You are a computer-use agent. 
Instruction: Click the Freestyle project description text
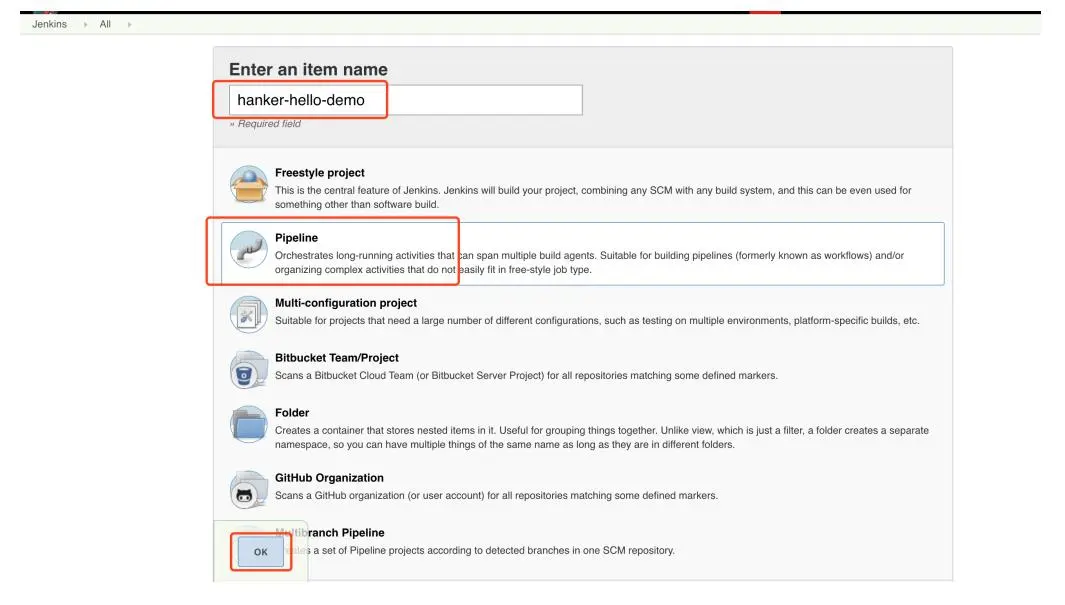point(593,198)
